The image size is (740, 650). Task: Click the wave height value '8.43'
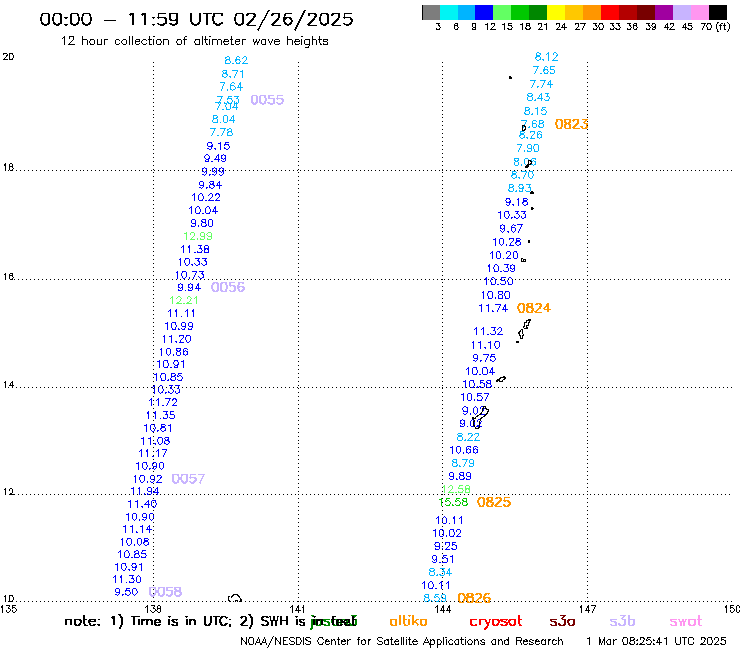coord(538,97)
